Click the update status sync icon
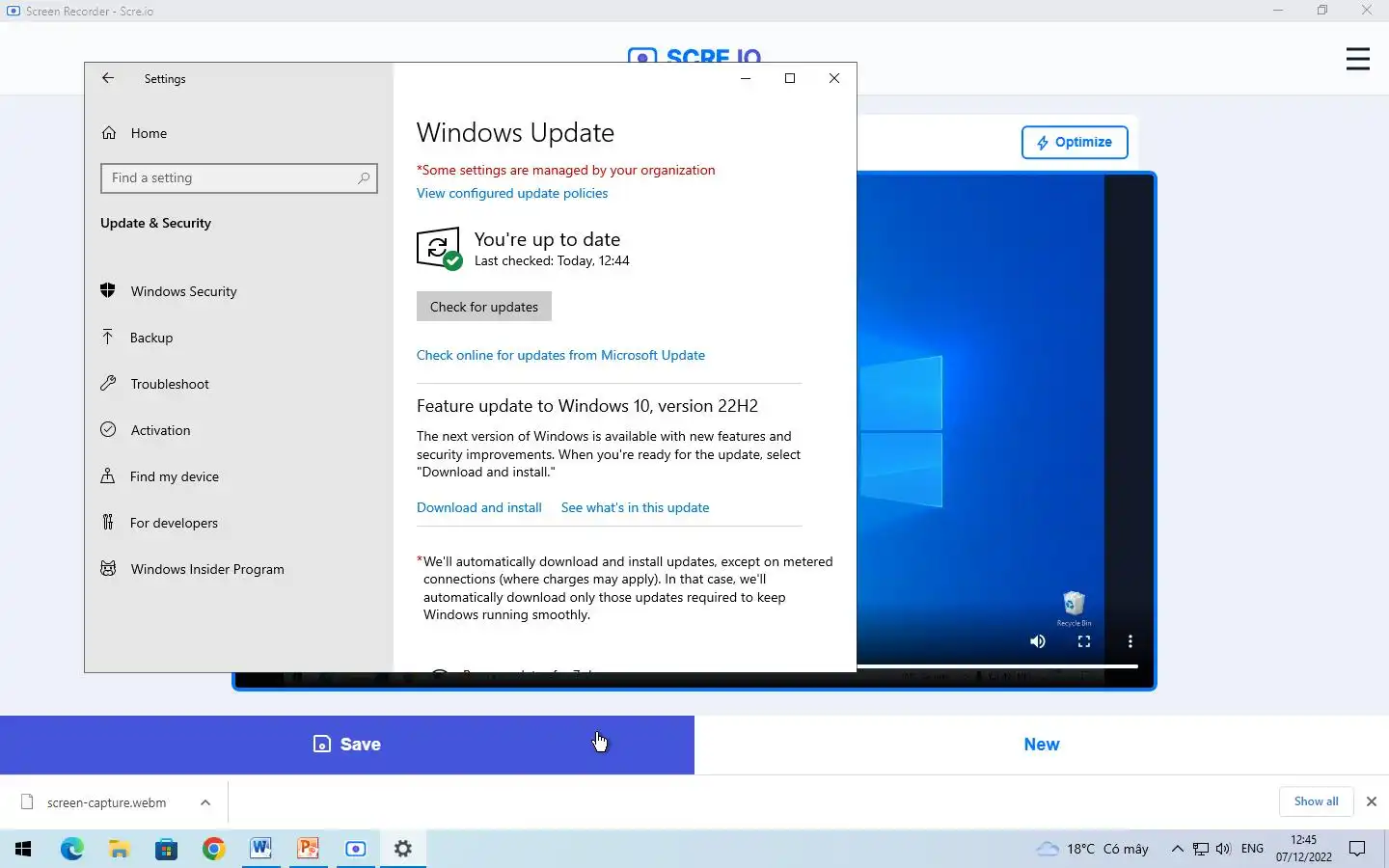The height and width of the screenshot is (868, 1389). click(439, 249)
